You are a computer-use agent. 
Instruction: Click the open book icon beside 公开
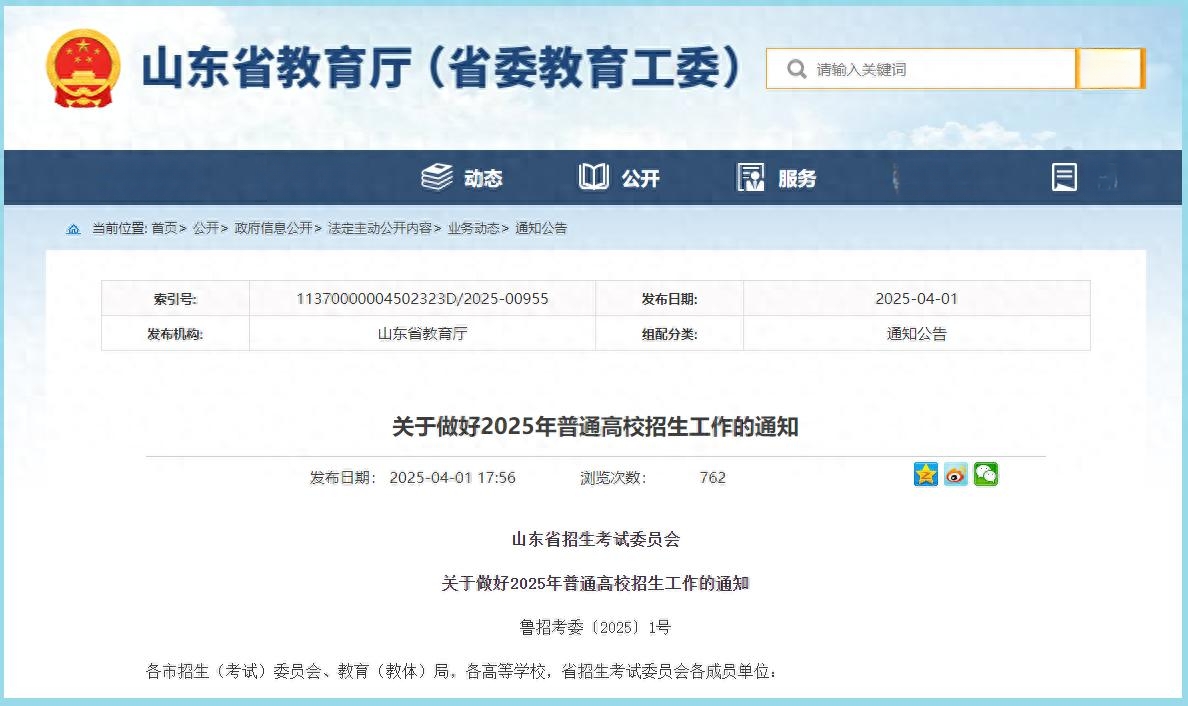click(x=594, y=177)
